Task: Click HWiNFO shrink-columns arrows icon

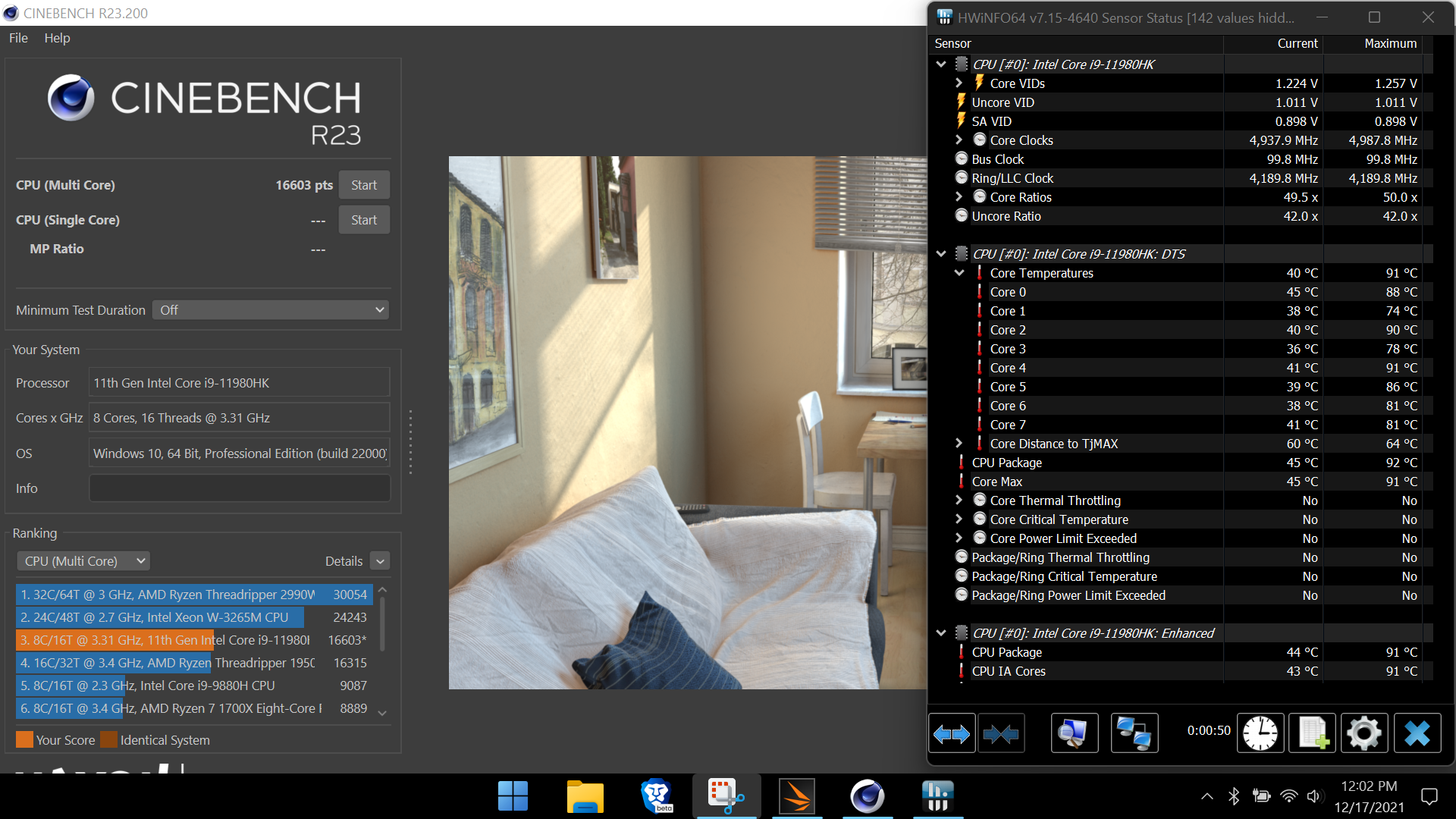Action: [1001, 733]
